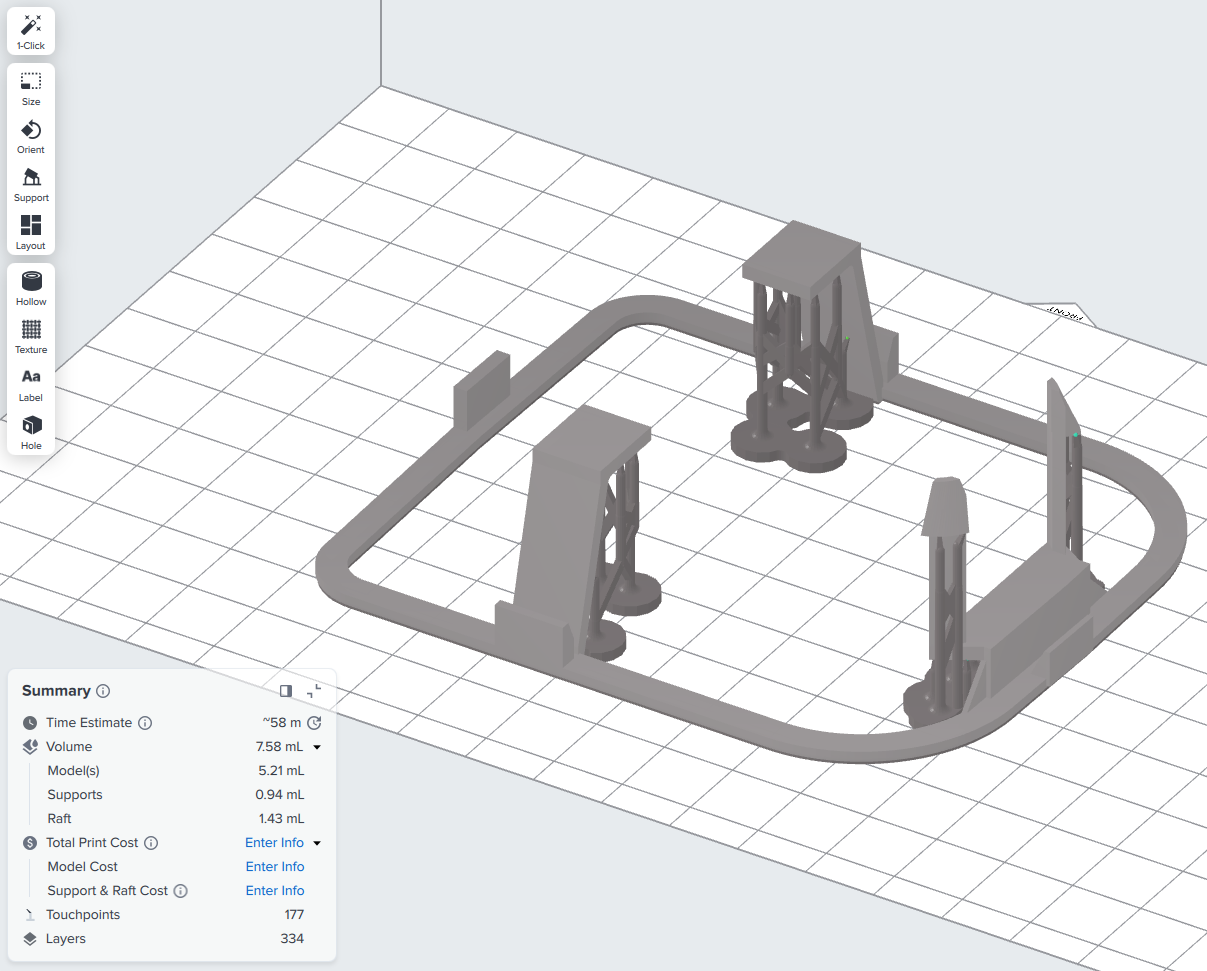Click the Supports 0.94 mL value
1207x971 pixels.
click(280, 795)
